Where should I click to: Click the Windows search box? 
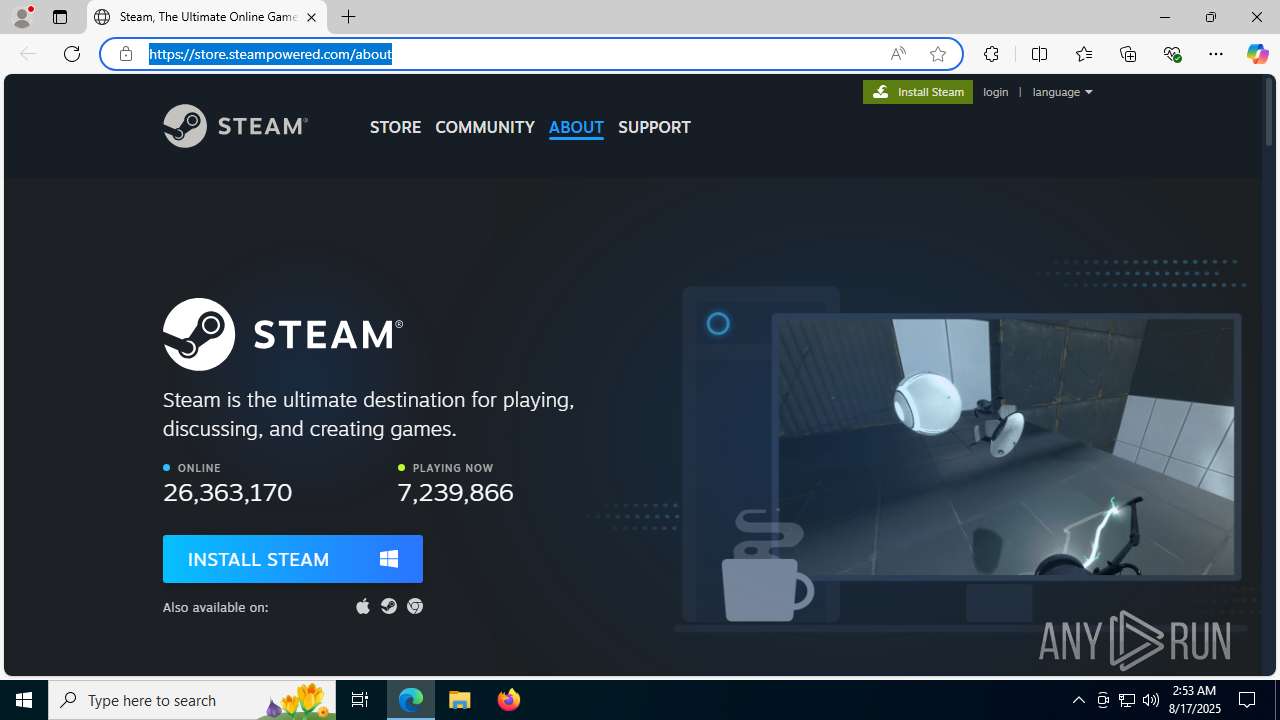[x=194, y=700]
